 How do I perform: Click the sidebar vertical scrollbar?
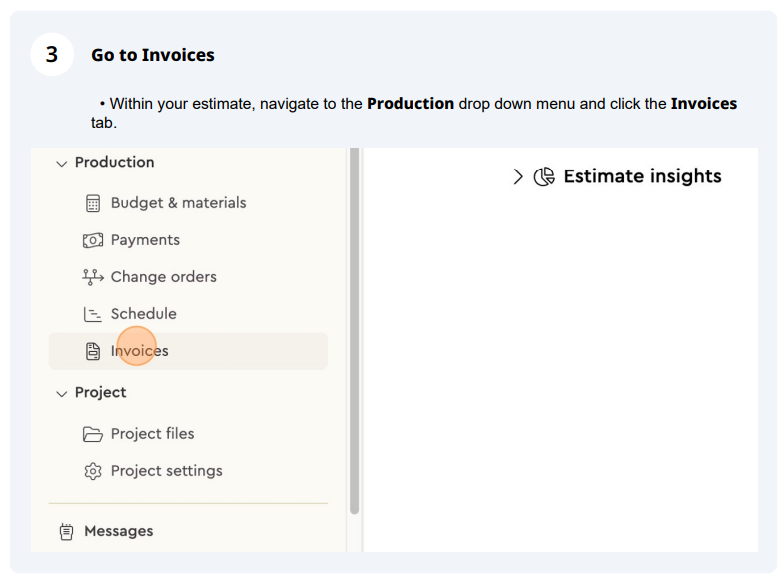pyautogui.click(x=354, y=331)
